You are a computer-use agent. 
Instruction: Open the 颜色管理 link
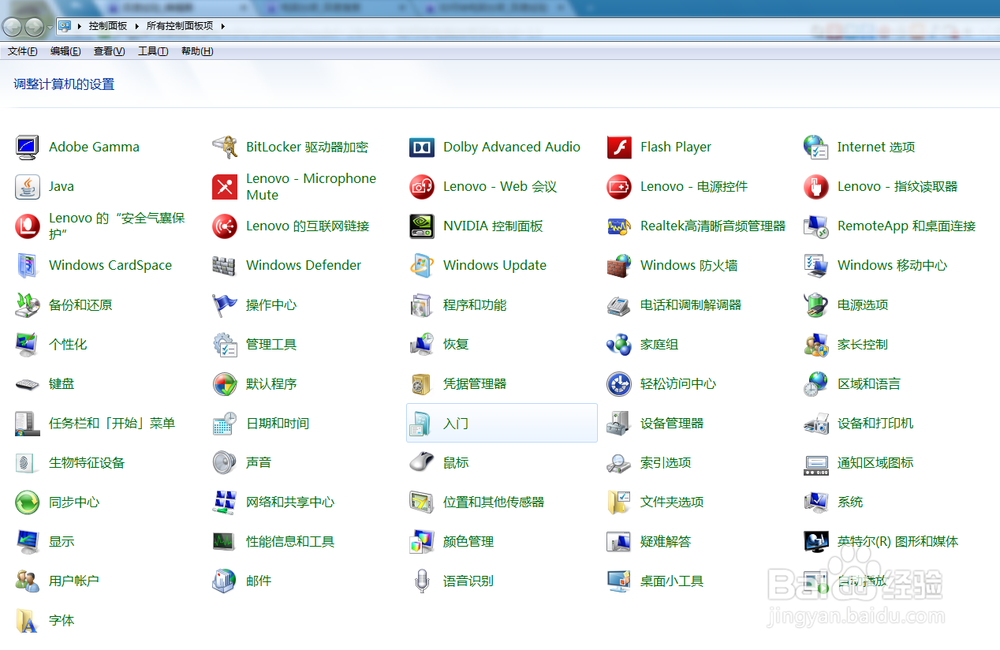pos(468,542)
